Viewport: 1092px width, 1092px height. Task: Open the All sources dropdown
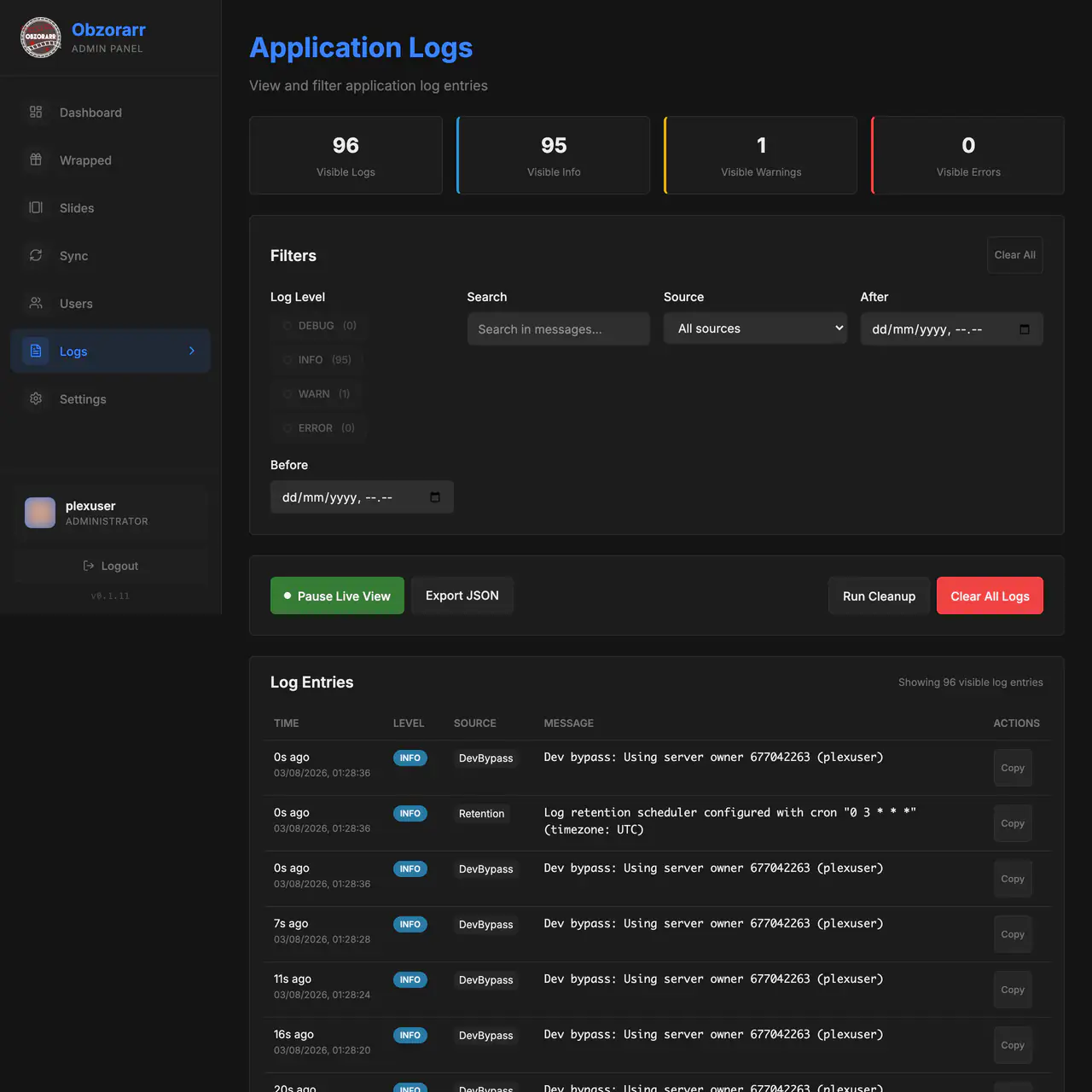(x=755, y=328)
